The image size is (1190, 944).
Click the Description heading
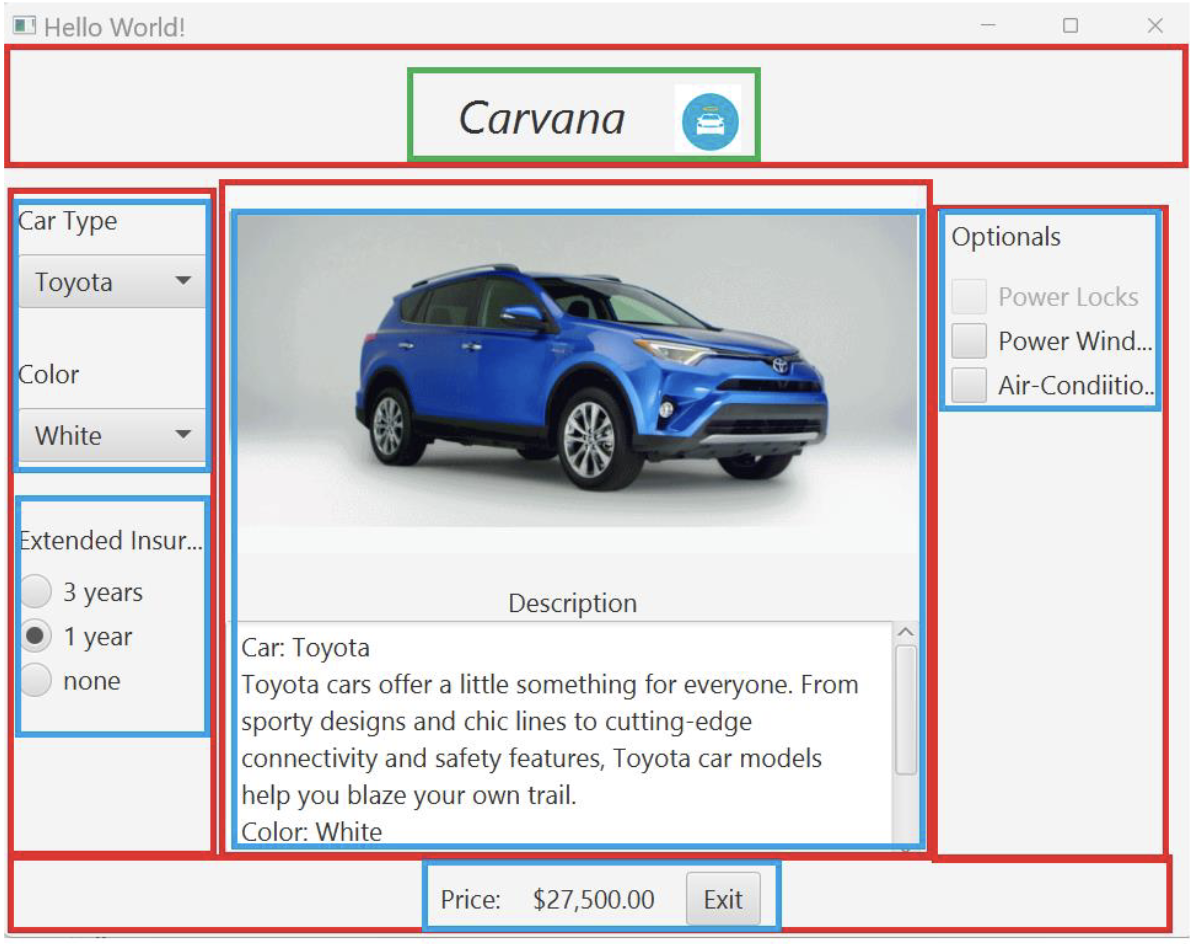[x=571, y=603]
